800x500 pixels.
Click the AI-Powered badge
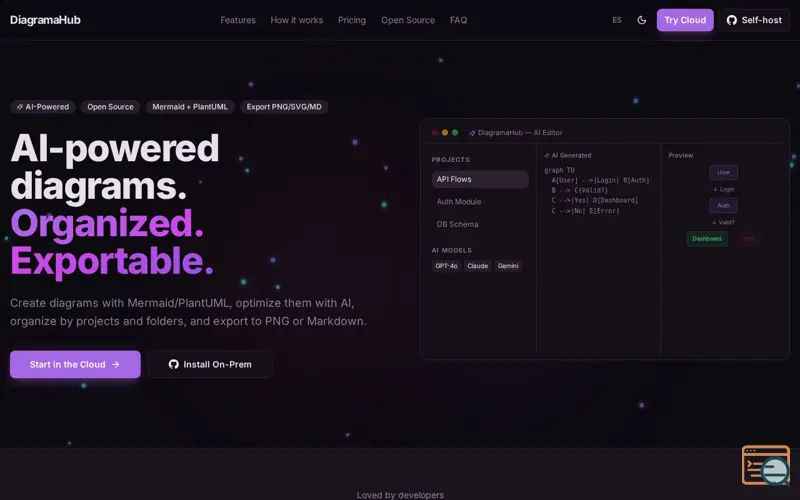point(43,107)
